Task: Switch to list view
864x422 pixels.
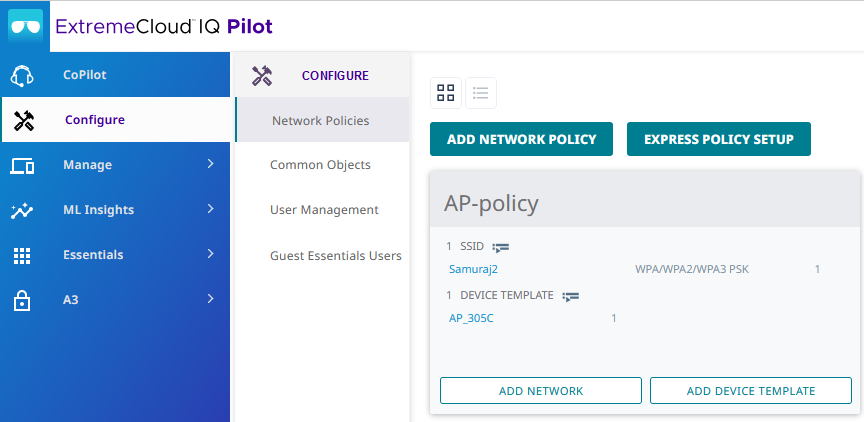Action: click(481, 93)
